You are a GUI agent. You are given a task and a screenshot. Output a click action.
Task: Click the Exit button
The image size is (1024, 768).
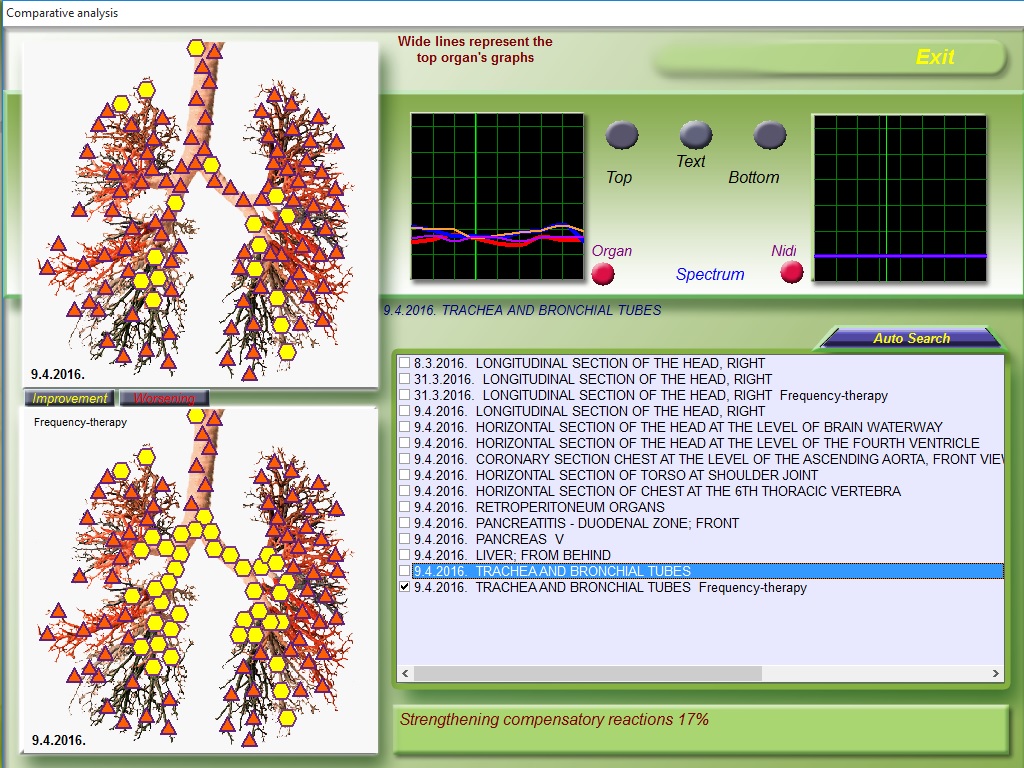(934, 58)
